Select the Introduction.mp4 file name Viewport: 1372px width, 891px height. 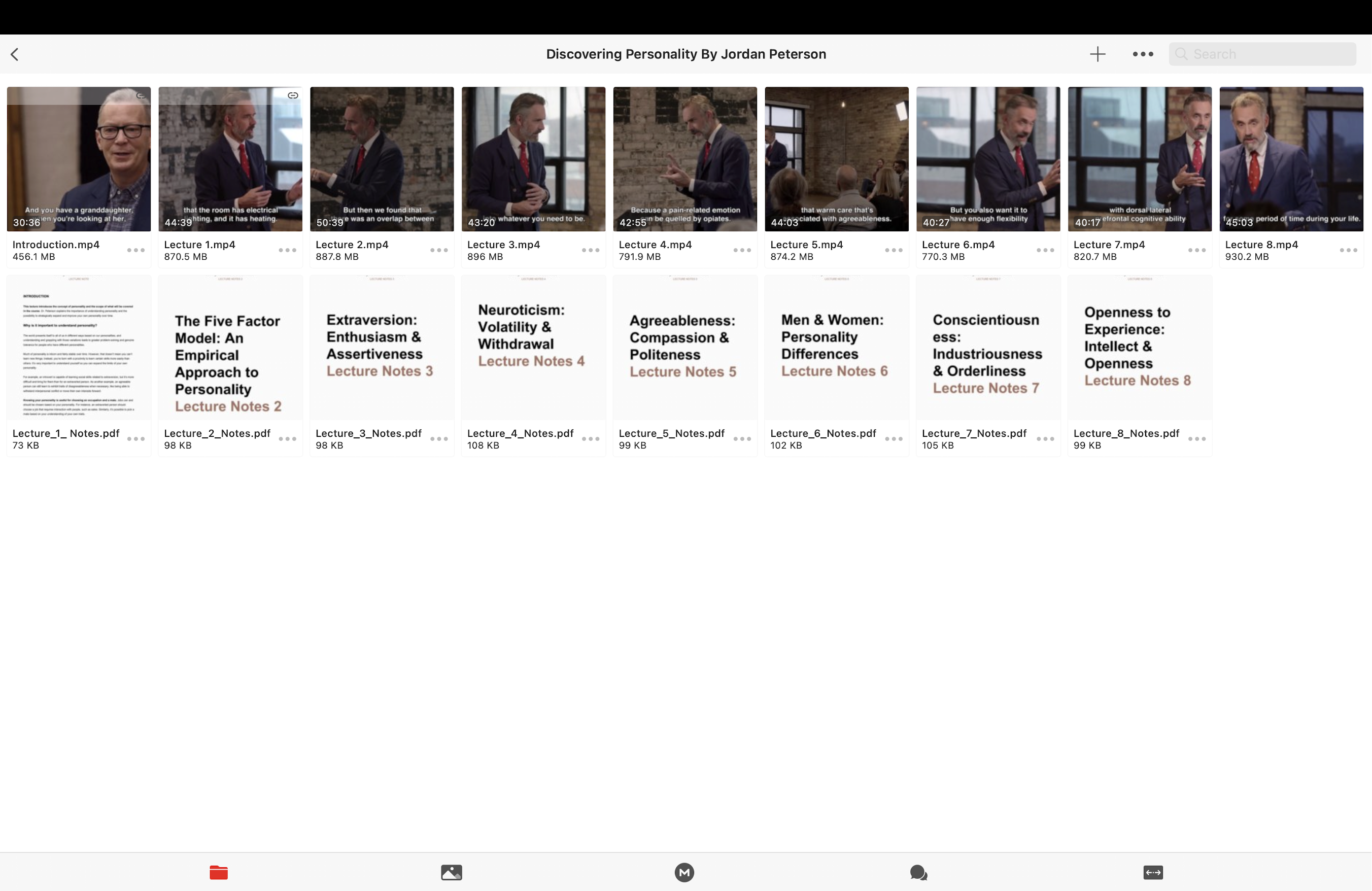click(x=56, y=245)
